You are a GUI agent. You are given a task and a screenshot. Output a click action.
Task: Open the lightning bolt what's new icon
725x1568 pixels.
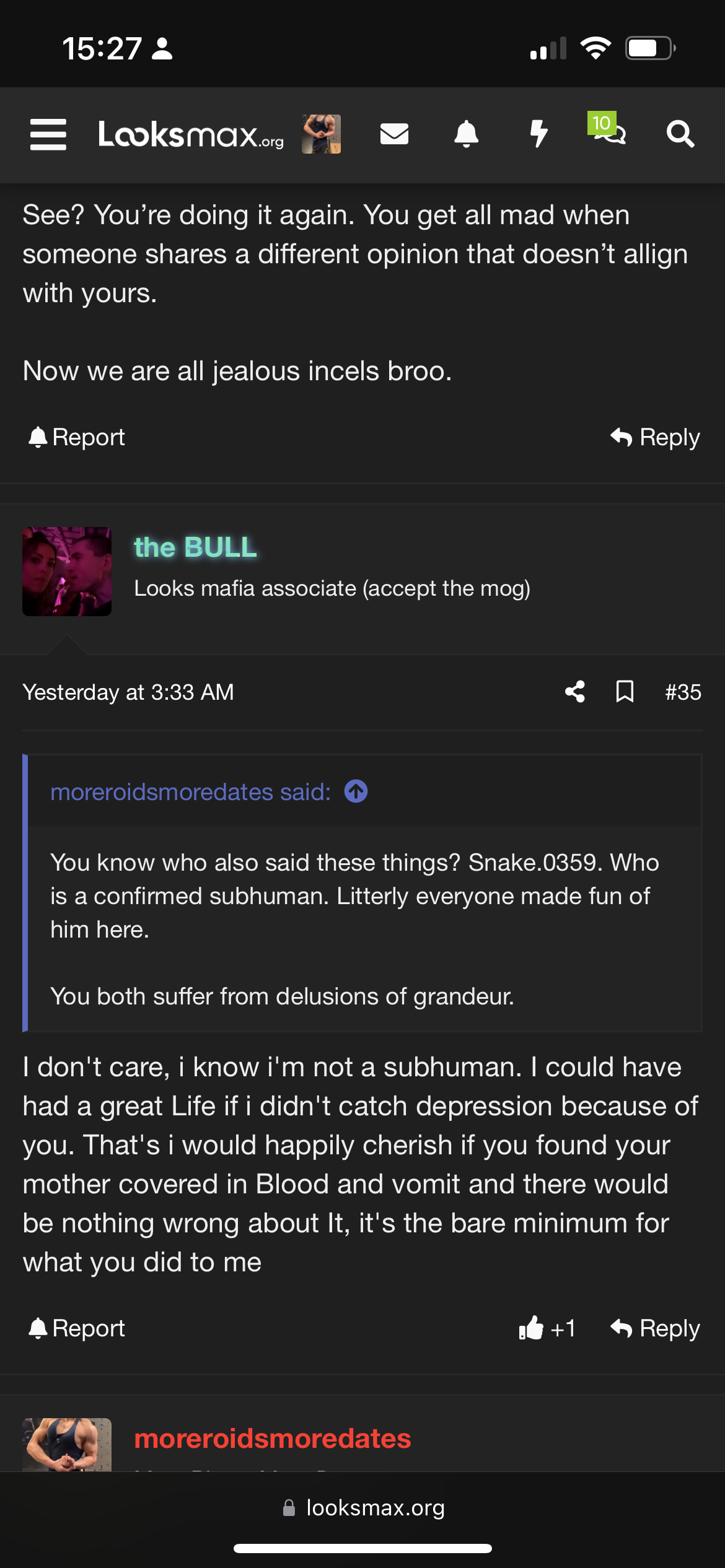(539, 134)
